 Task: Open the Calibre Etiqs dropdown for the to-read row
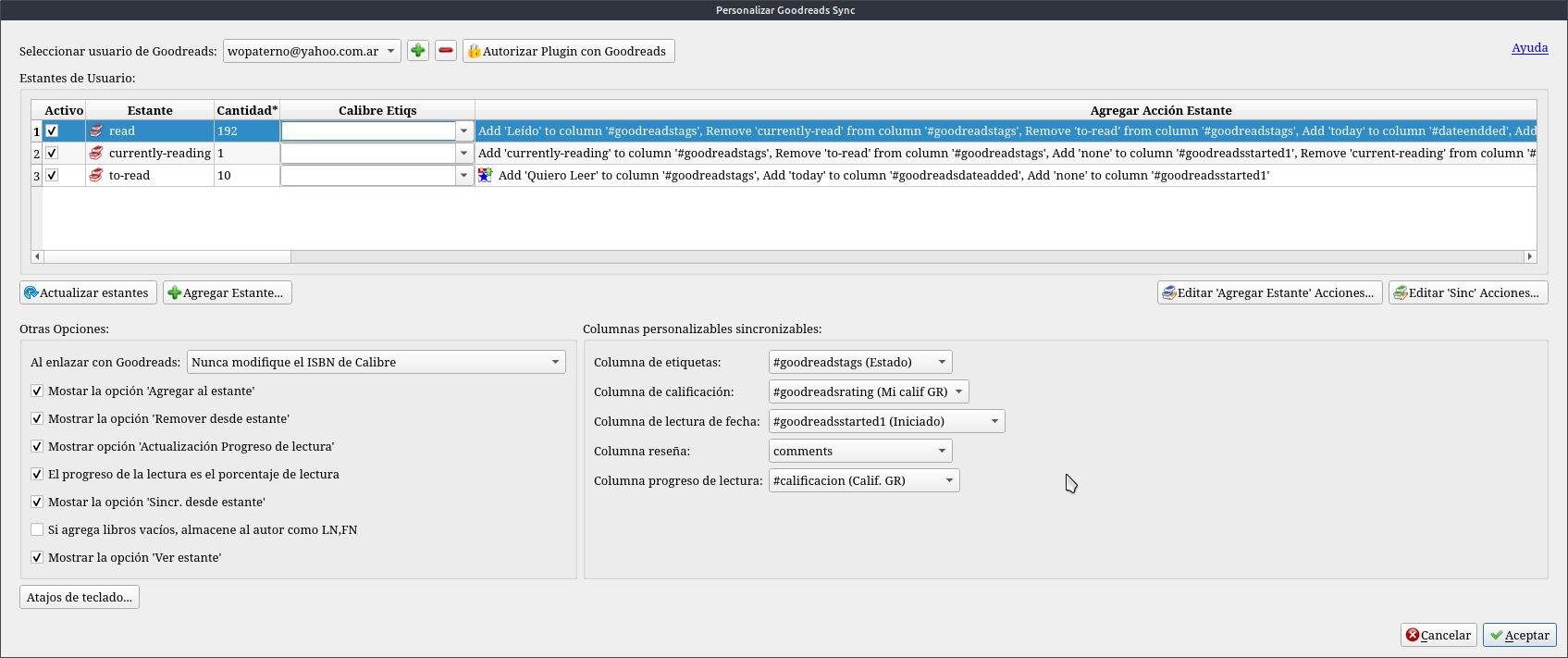pos(464,175)
